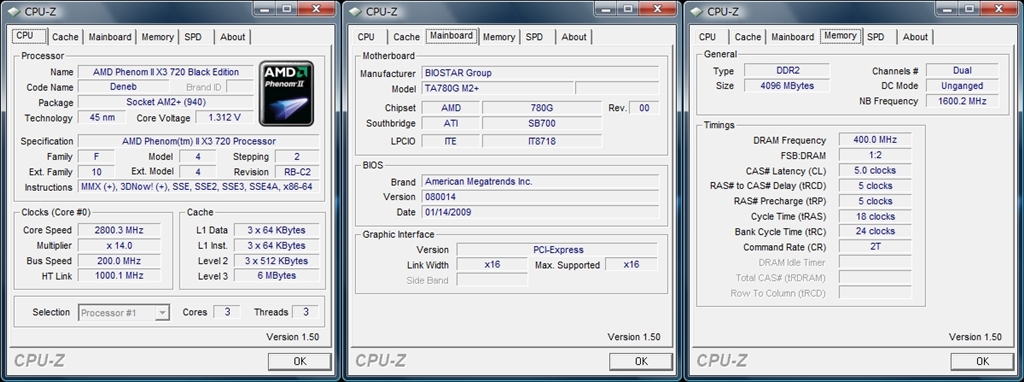The height and width of the screenshot is (382, 1024).
Task: Click the Specification field text
Action: coord(199,141)
